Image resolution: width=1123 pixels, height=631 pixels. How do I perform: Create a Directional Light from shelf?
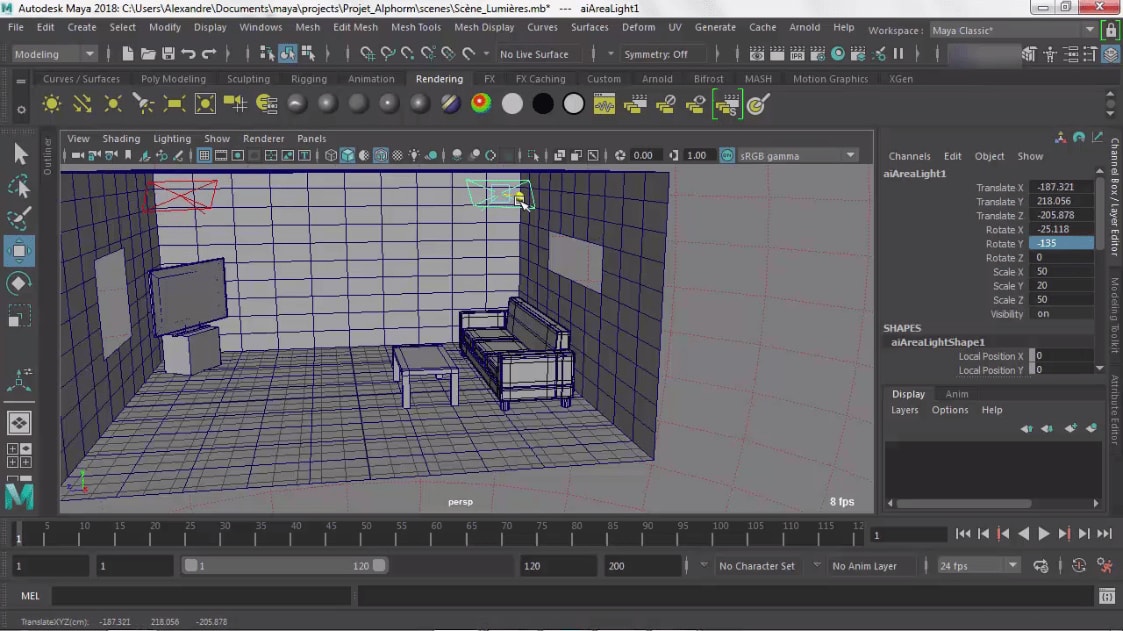[x=82, y=104]
